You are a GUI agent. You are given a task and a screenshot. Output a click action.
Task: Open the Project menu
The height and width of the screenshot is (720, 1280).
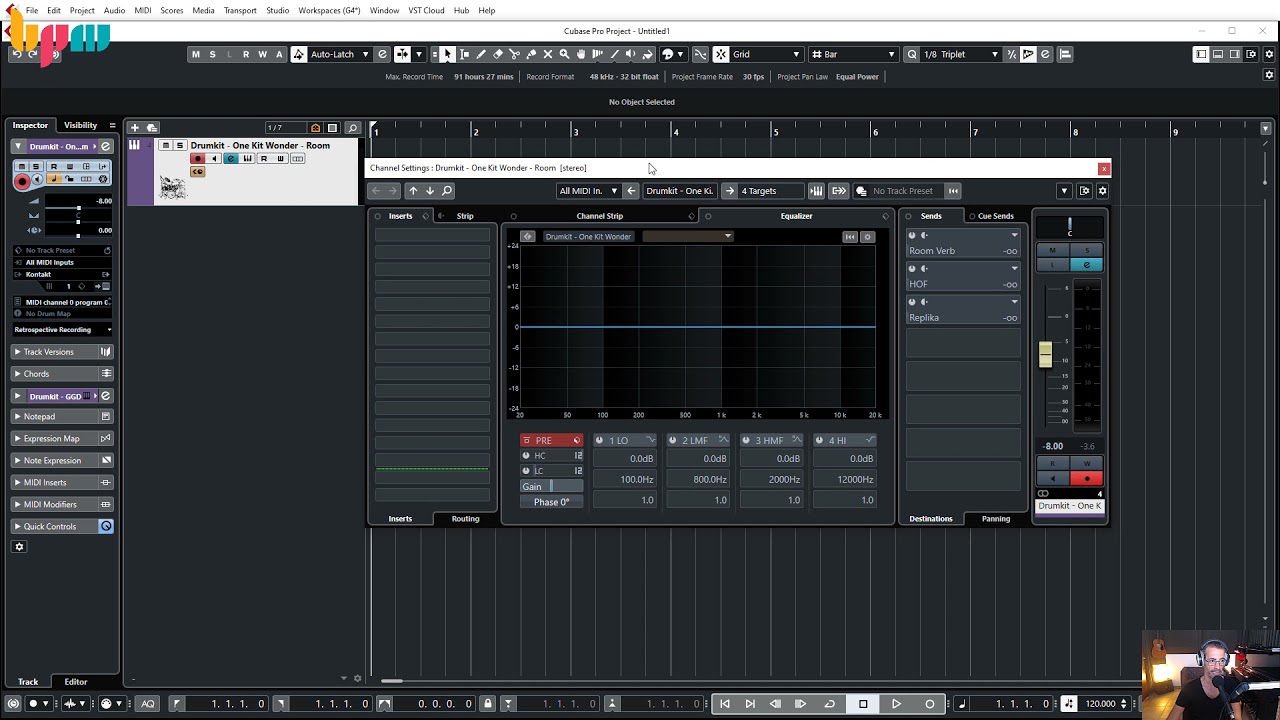pos(82,10)
